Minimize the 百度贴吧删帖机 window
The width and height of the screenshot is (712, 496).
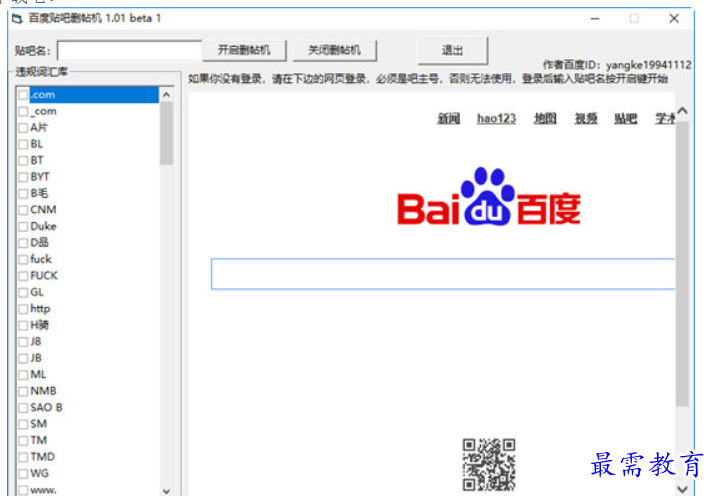595,19
